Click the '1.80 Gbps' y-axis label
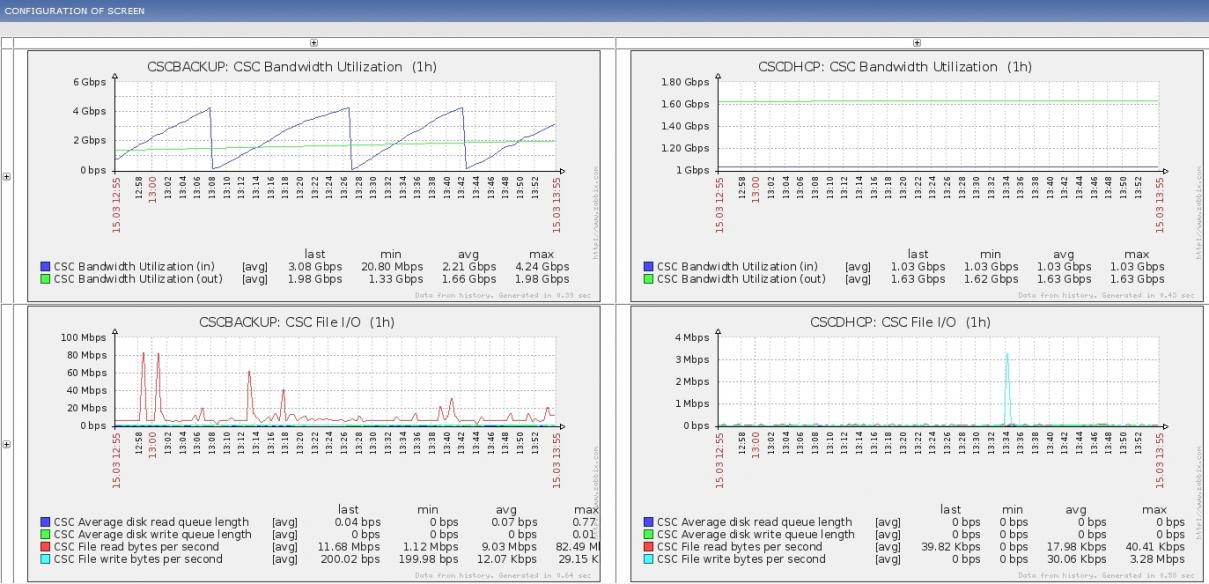The width and height of the screenshot is (1209, 584). pyautogui.click(x=685, y=82)
